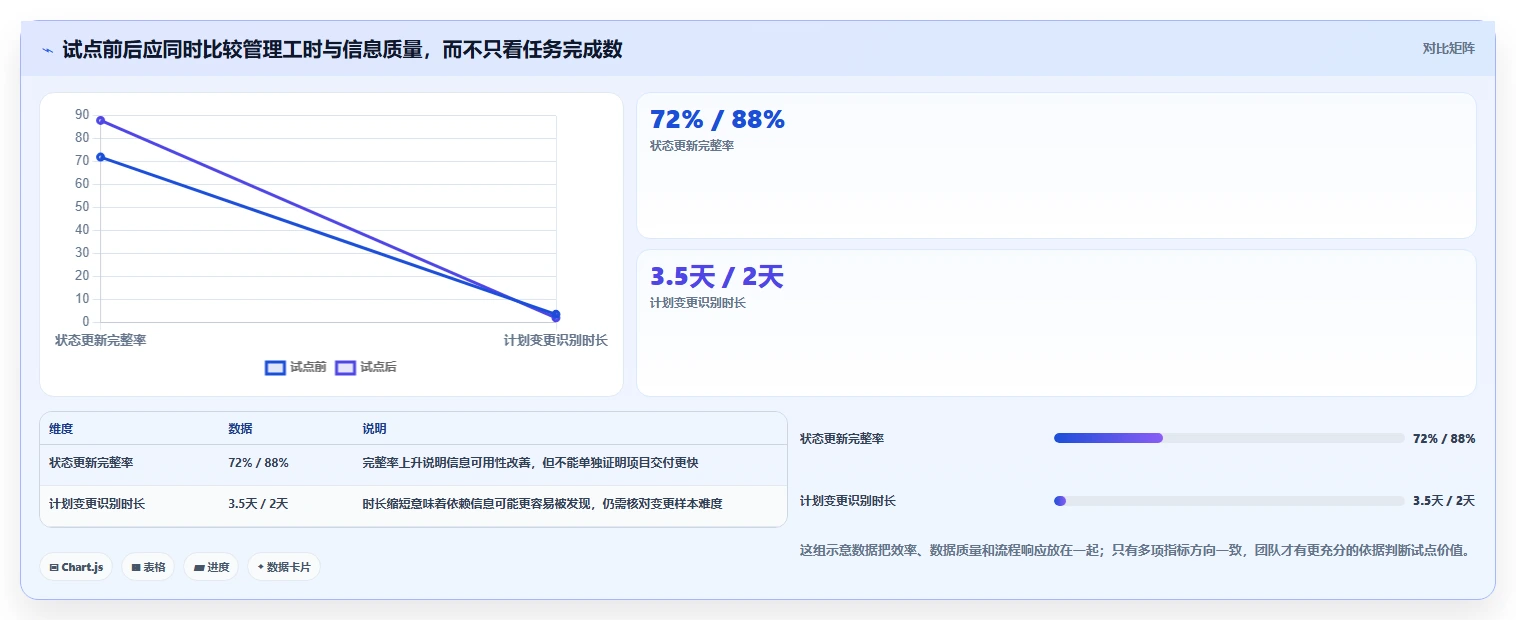Toggle the 试点前 legend series
1516x620 pixels.
click(296, 367)
